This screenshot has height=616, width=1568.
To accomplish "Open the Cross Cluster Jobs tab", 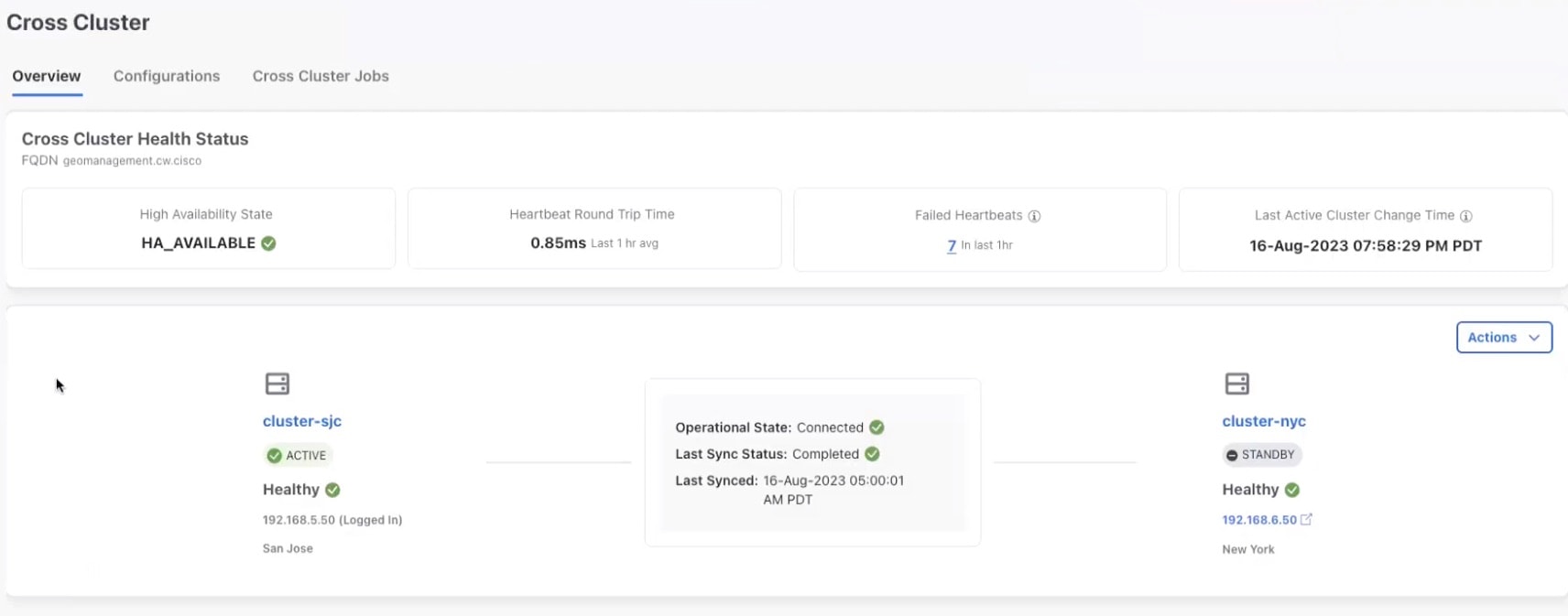I will pos(321,76).
